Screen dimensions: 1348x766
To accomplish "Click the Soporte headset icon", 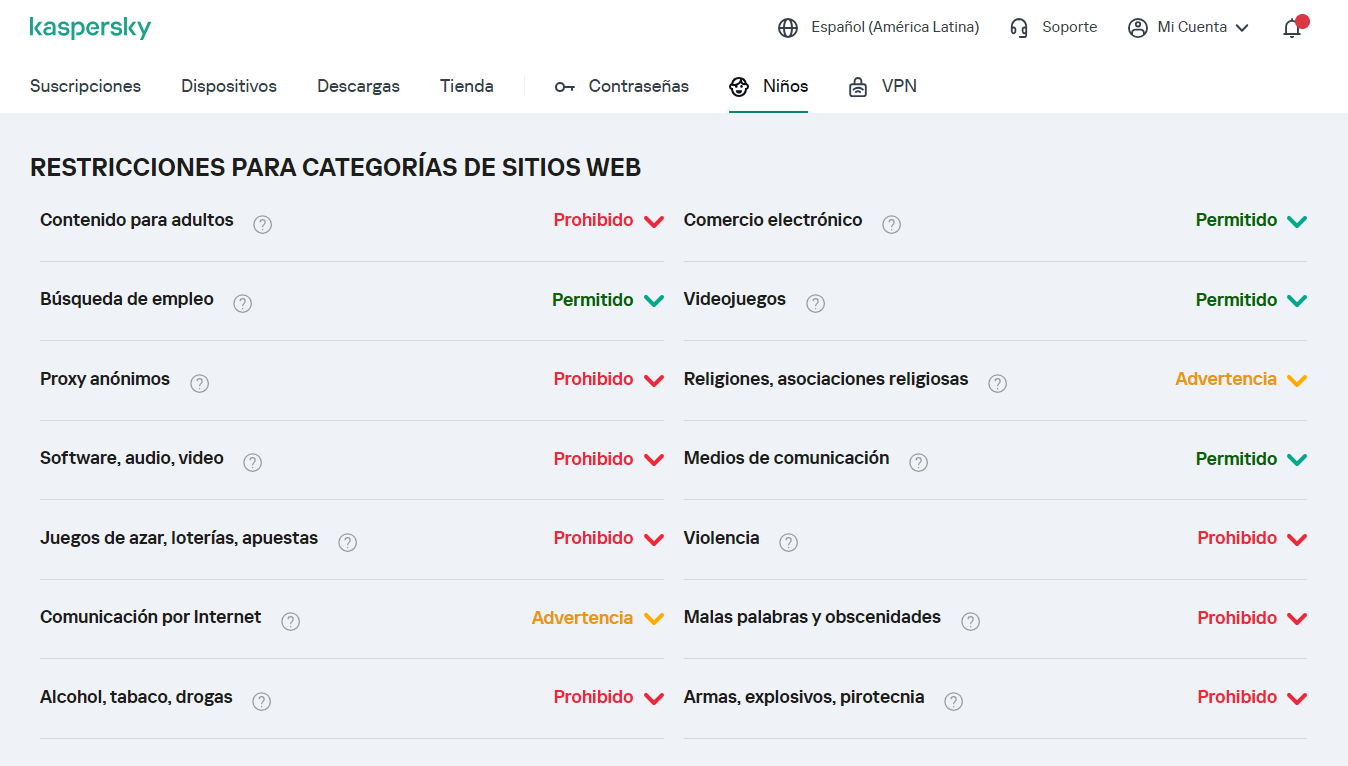I will coord(1019,28).
